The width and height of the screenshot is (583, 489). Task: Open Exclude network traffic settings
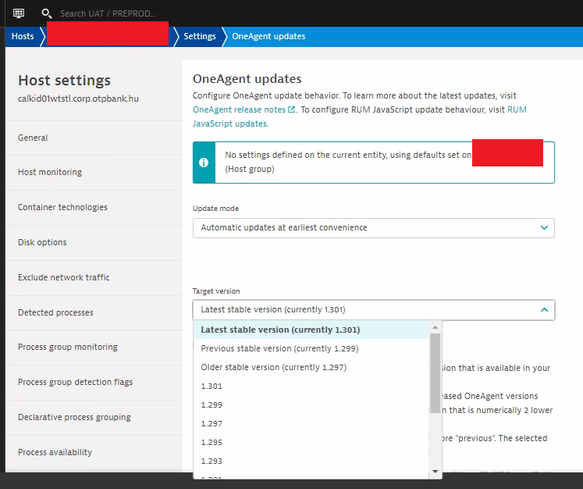coord(94,277)
